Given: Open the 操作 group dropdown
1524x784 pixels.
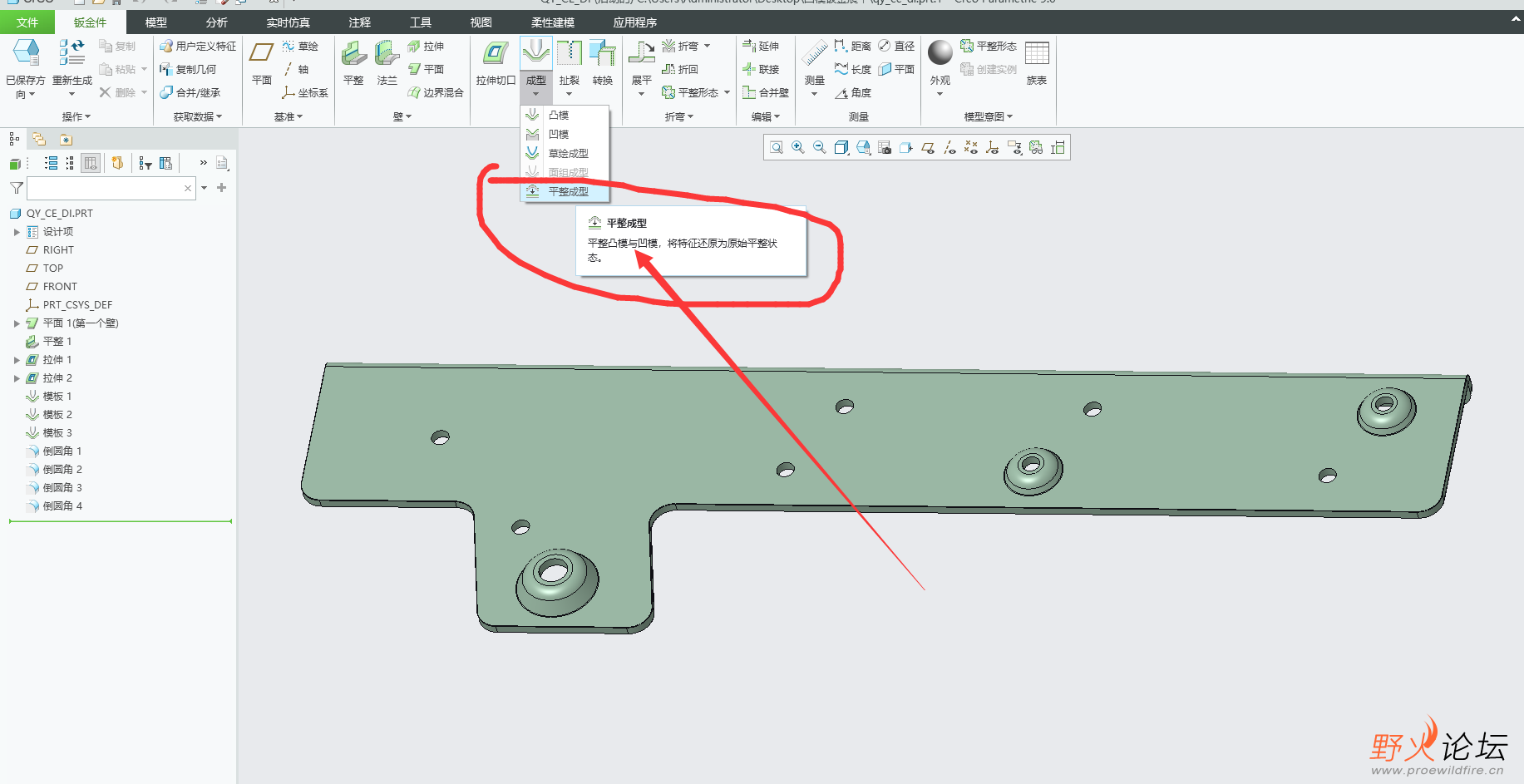Looking at the screenshot, I should [x=76, y=117].
